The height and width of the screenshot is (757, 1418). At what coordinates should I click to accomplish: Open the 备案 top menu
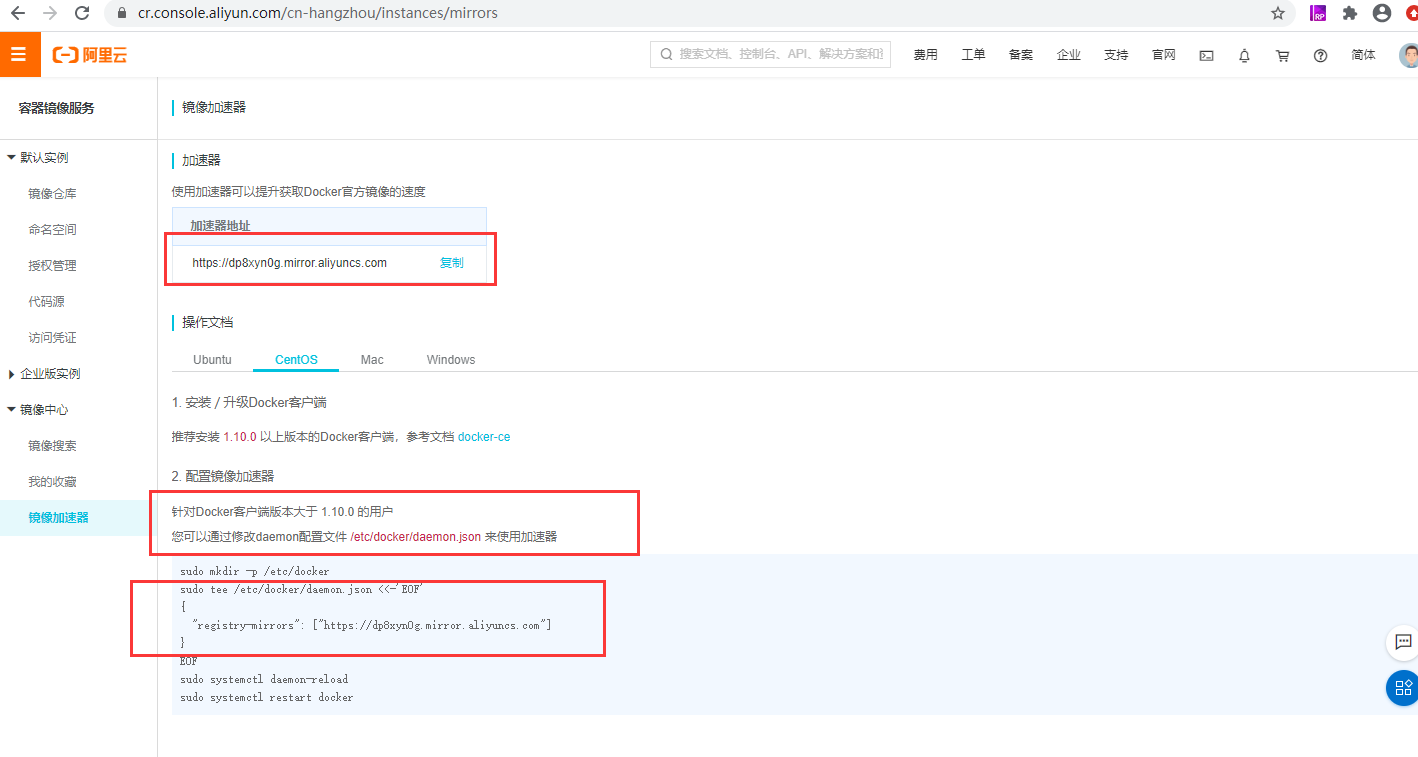click(x=1021, y=55)
